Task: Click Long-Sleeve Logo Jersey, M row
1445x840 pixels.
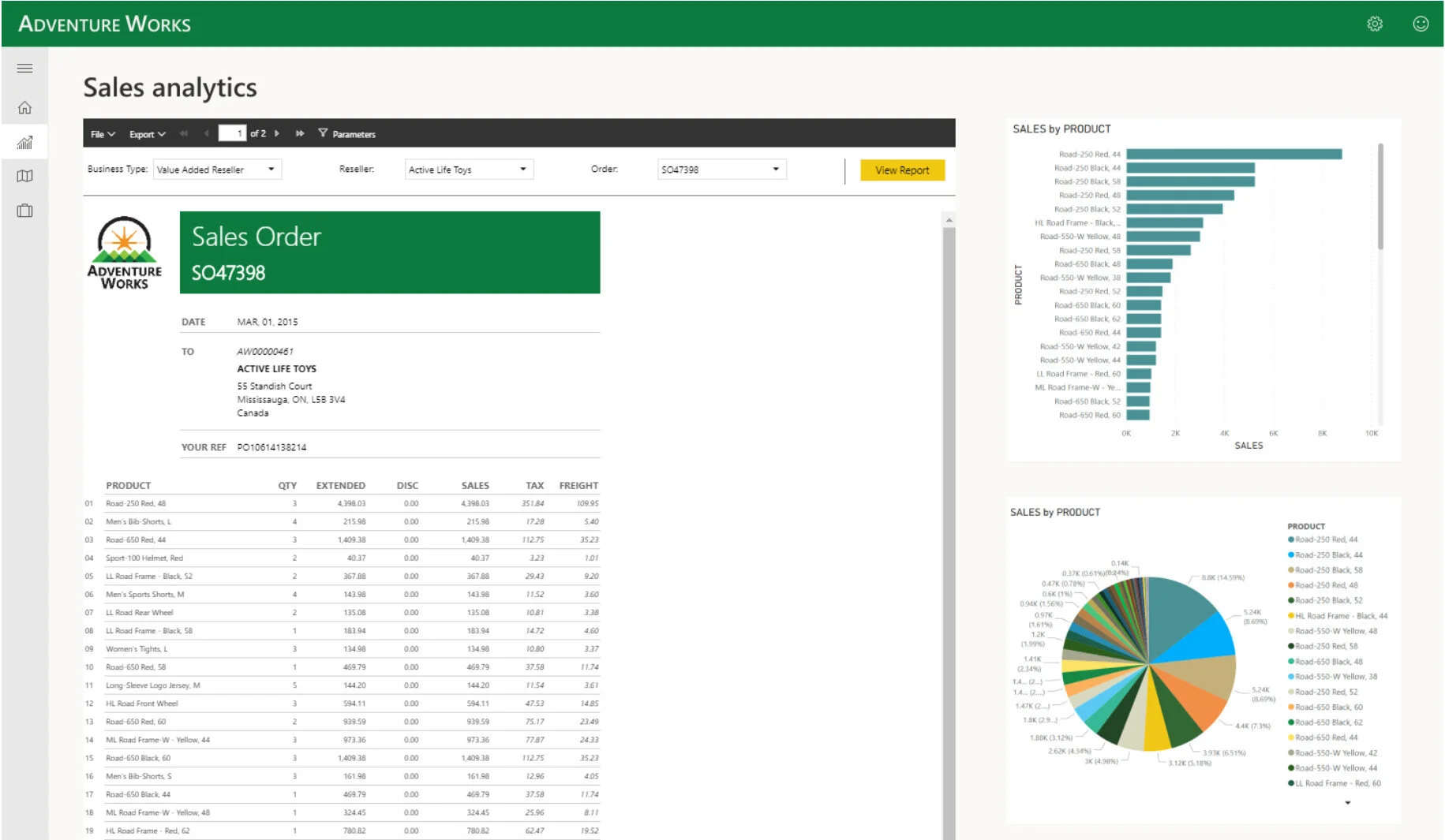Action: [x=342, y=685]
